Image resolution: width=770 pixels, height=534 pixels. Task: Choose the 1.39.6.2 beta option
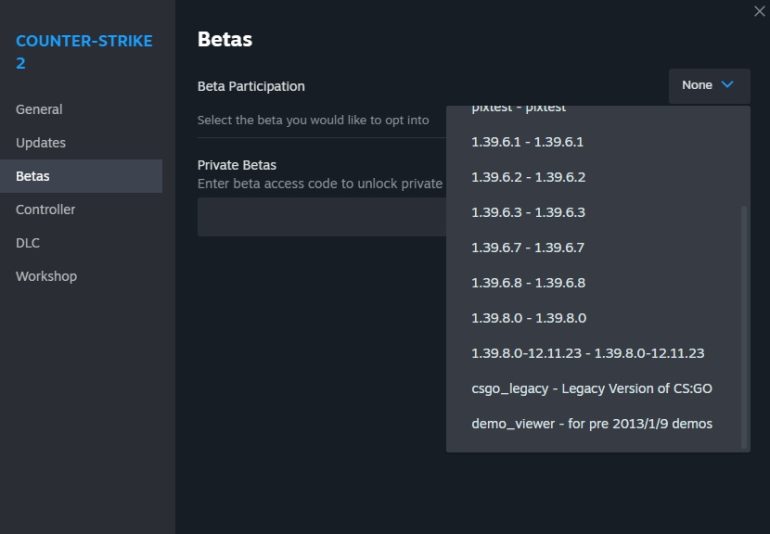pos(528,177)
